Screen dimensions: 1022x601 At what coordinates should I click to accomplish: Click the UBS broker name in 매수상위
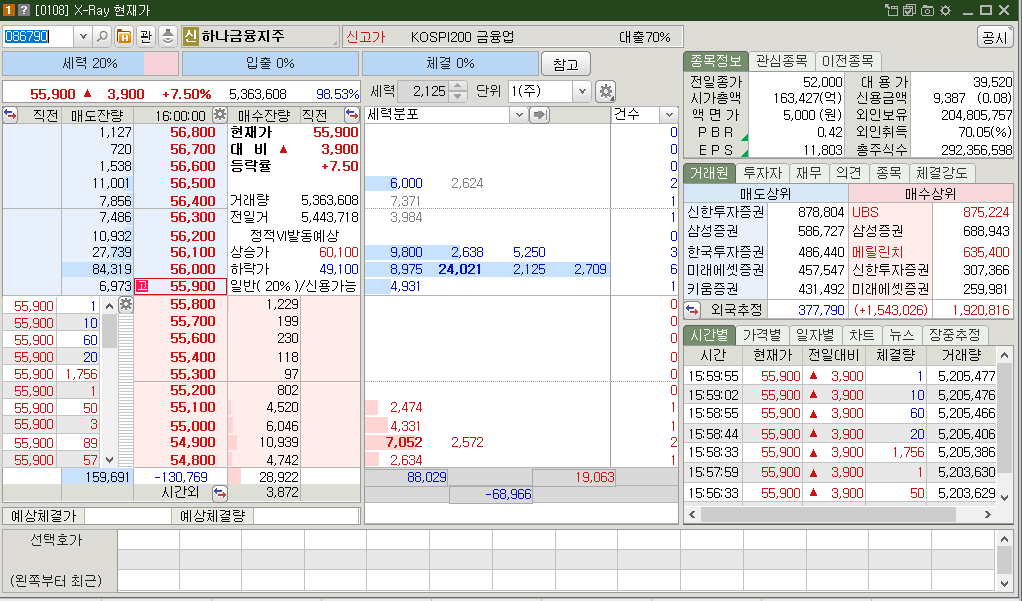tap(866, 213)
